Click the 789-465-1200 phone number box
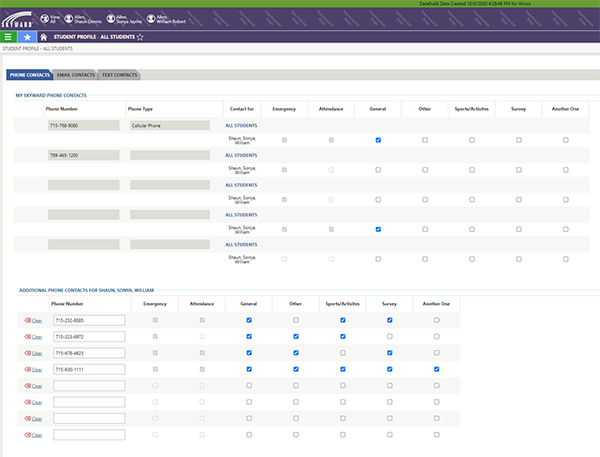This screenshot has height=457, width=600. [83, 155]
